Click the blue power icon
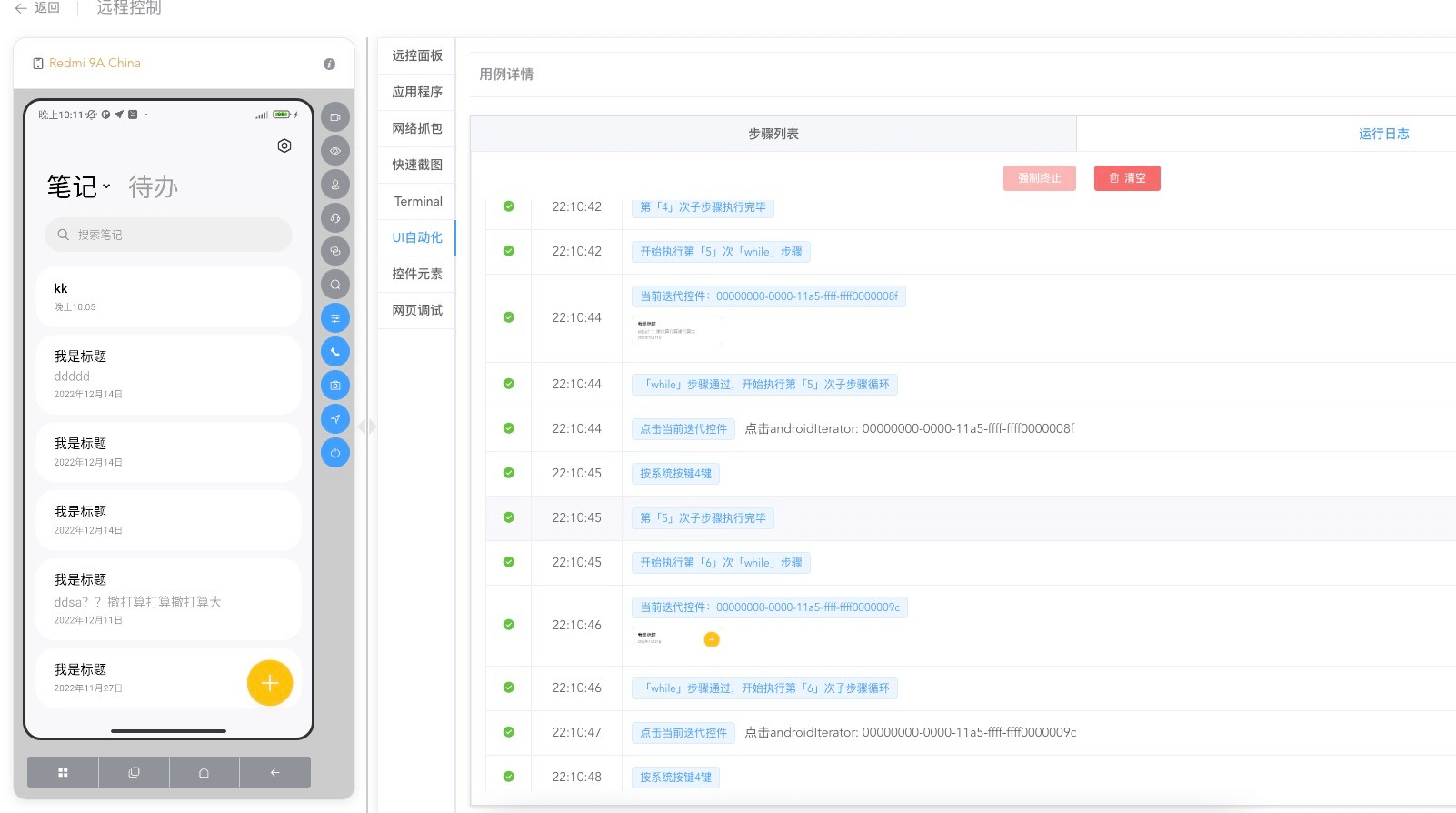Image resolution: width=1456 pixels, height=813 pixels. click(x=335, y=453)
